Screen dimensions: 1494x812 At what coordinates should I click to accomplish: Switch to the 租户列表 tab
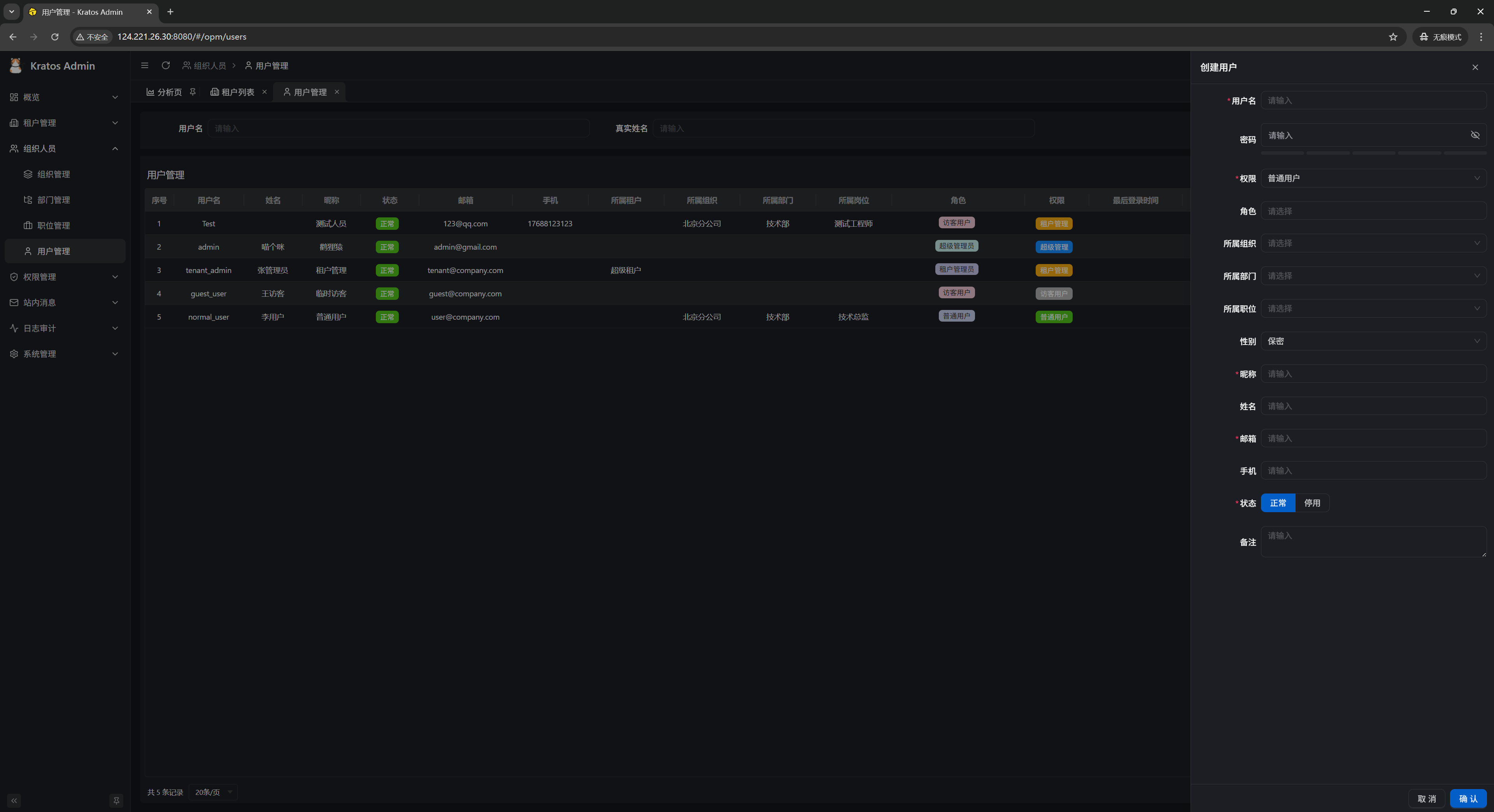[233, 91]
